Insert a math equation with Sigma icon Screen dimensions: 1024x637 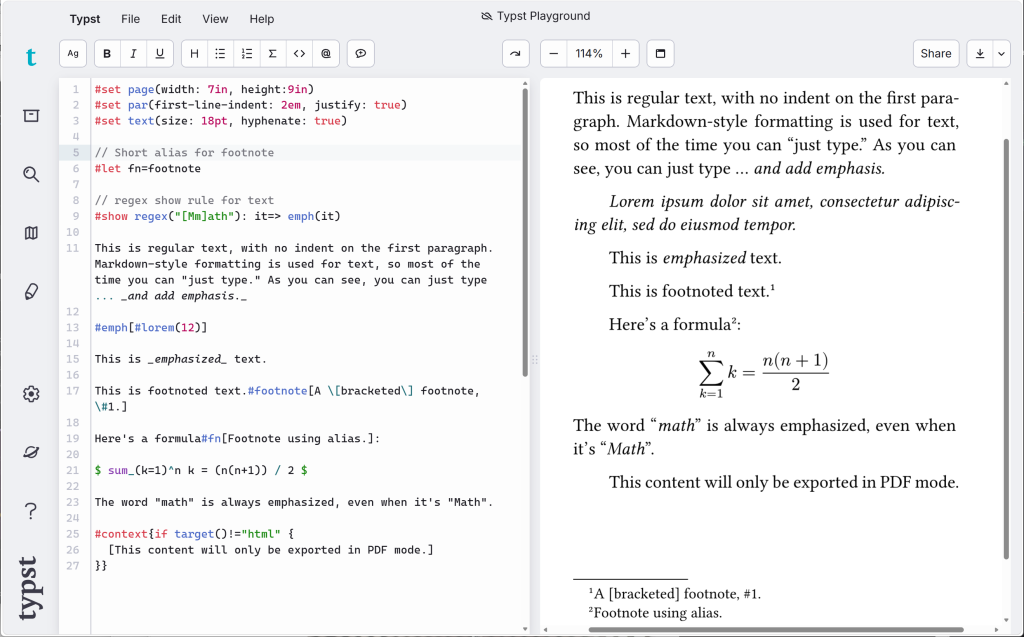(273, 54)
